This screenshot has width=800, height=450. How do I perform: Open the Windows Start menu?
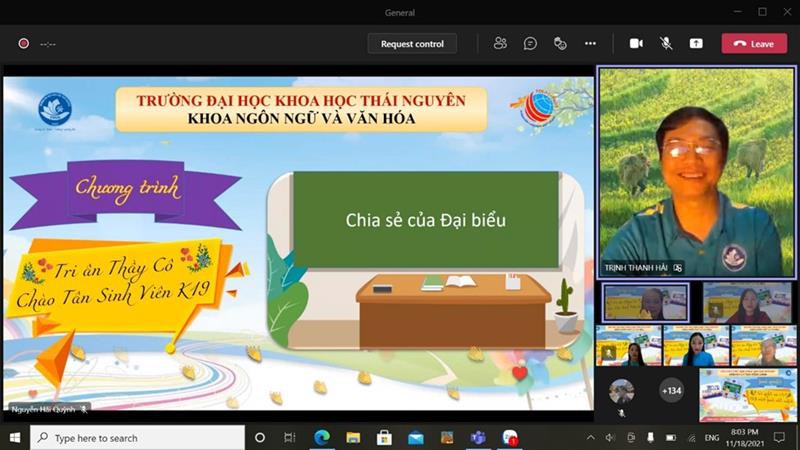point(14,438)
